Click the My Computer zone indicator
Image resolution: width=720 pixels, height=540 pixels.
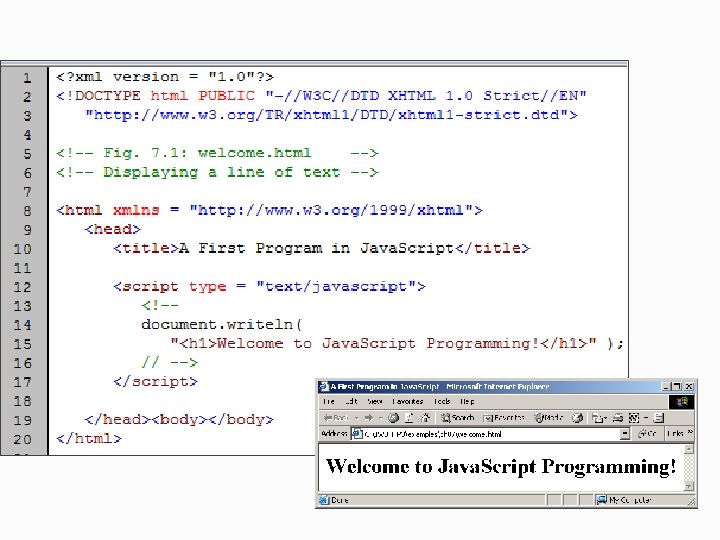625,500
